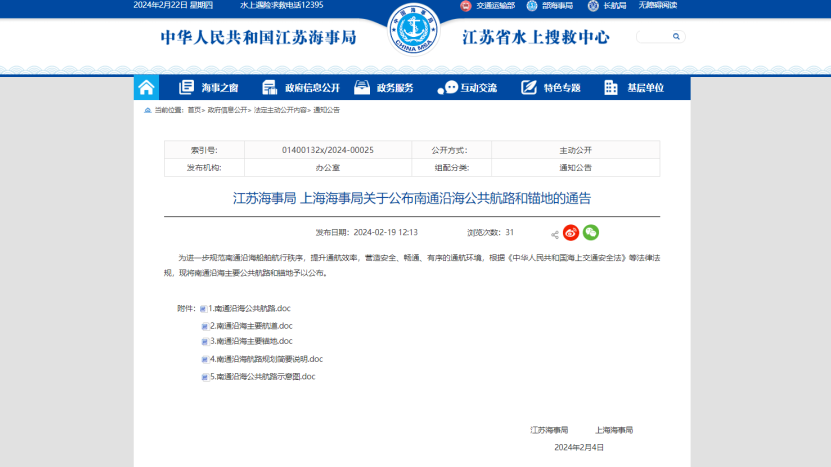Click the 江苏海事局 signature text
831x467 pixels.
click(549, 430)
